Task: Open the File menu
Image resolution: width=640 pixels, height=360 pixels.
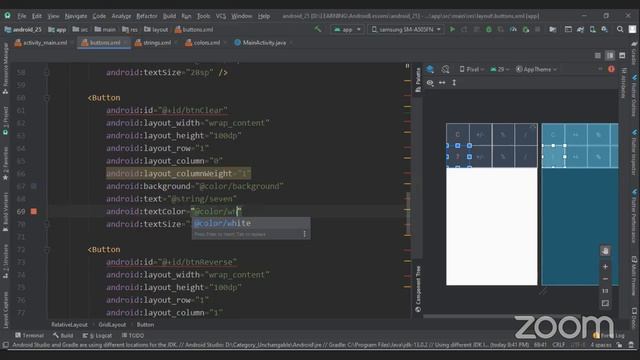Action: [x=22, y=16]
